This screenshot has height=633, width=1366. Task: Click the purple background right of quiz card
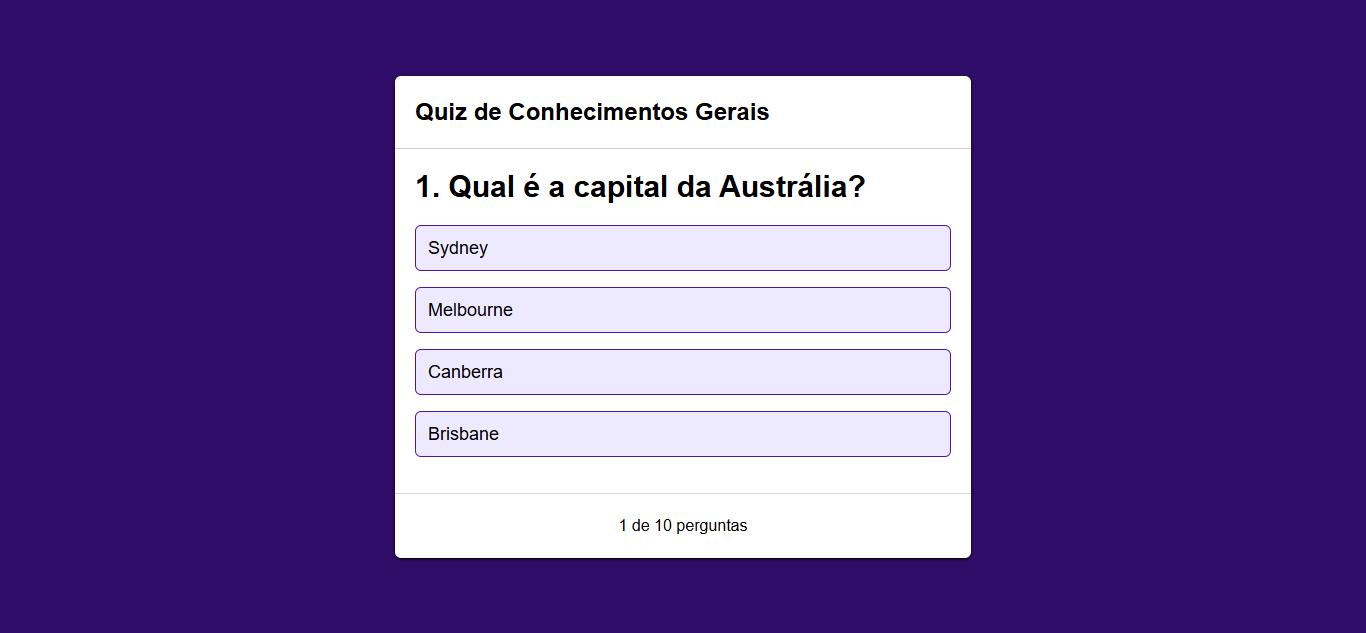[1168, 316]
